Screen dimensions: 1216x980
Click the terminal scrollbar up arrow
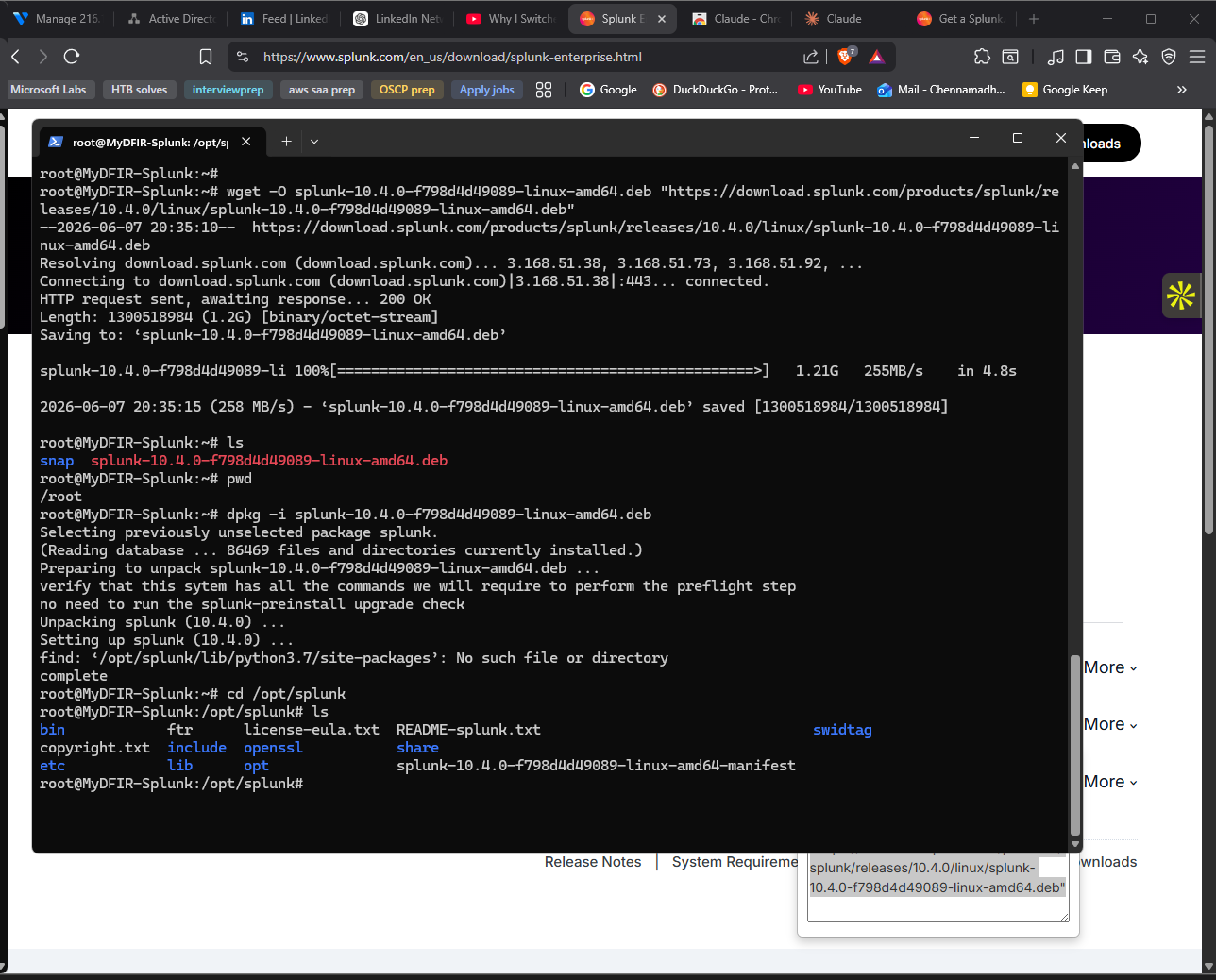click(x=1074, y=167)
